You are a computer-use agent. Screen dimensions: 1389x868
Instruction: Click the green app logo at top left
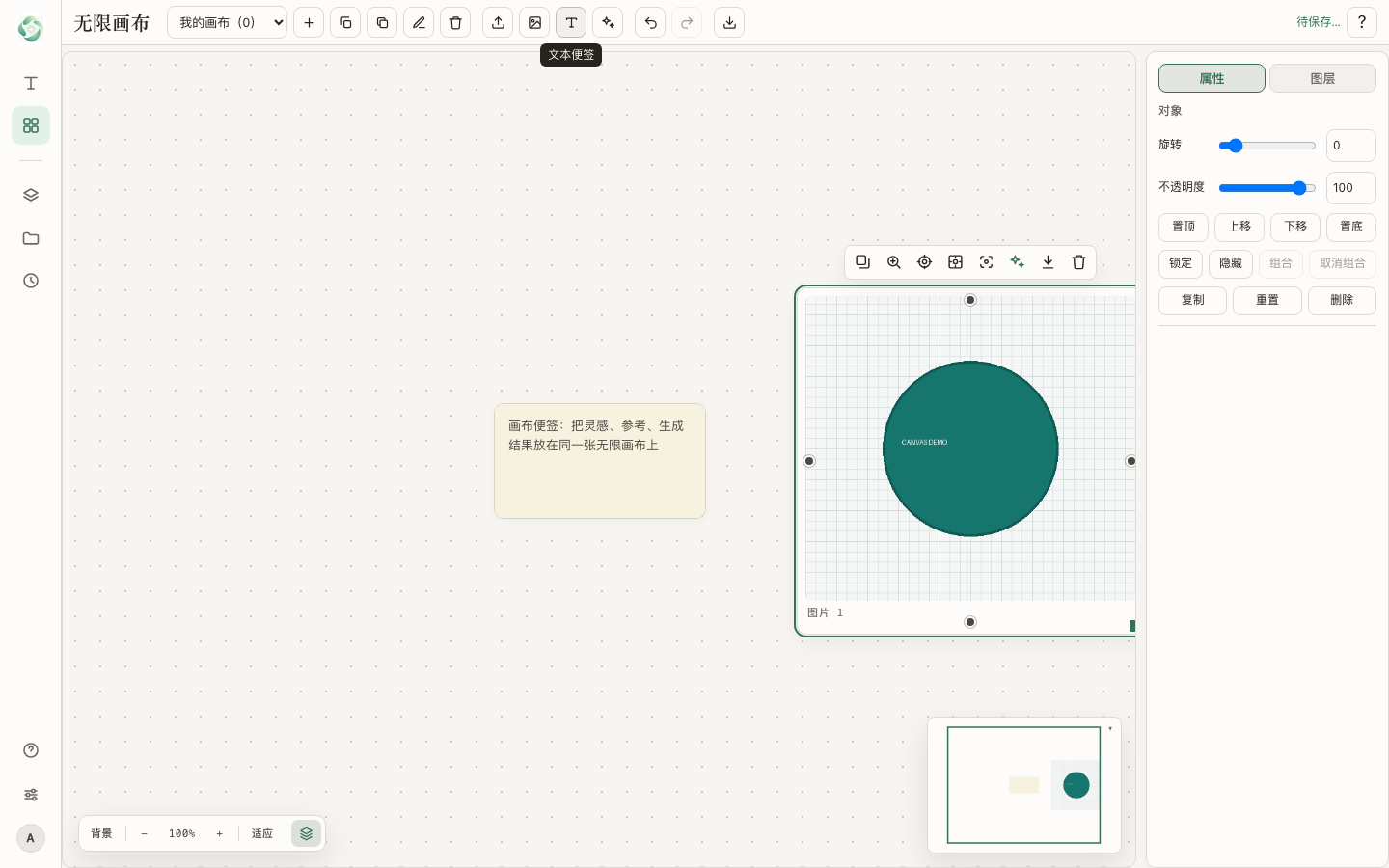pyautogui.click(x=31, y=29)
